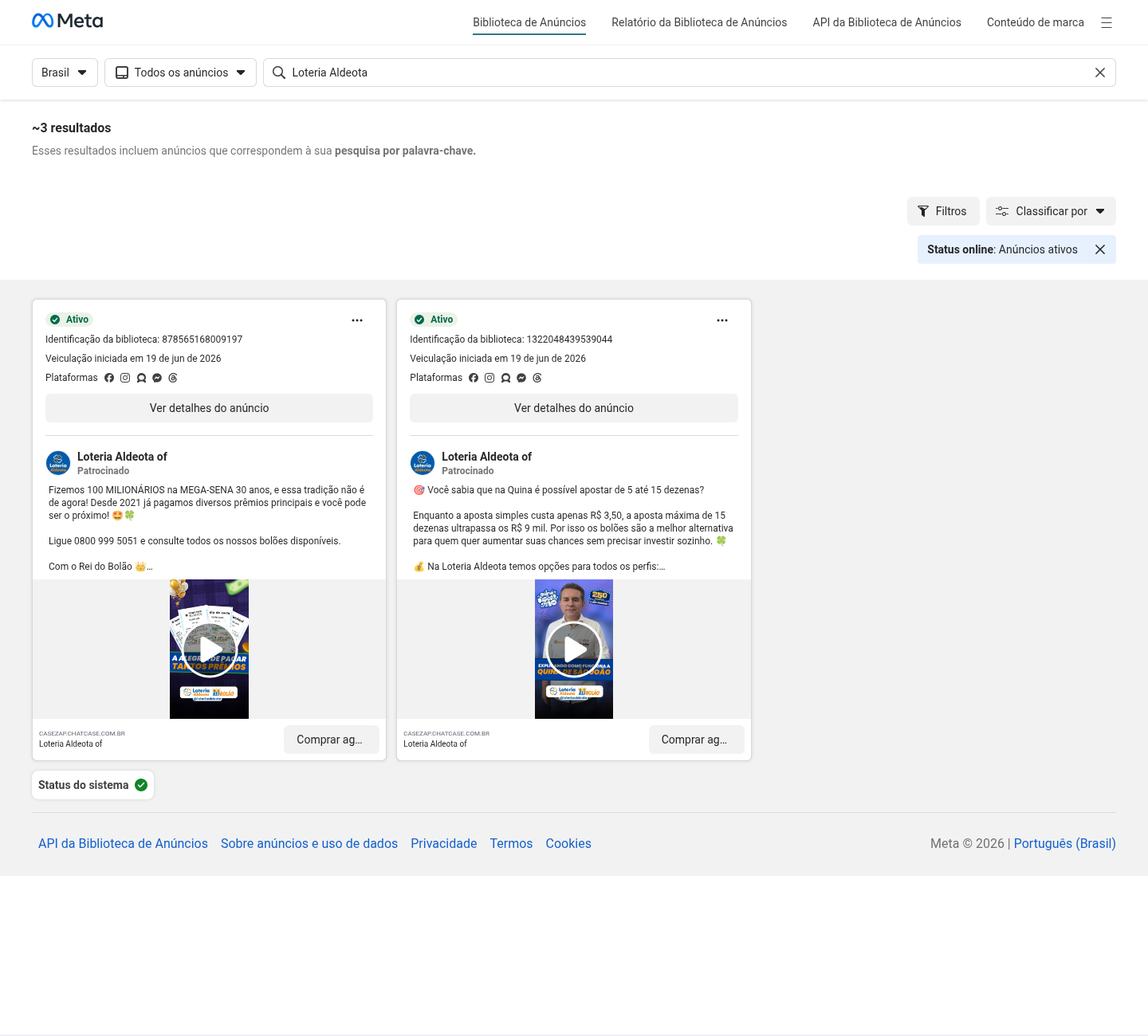Click the '~3 resultados' heading
Viewport: 1148px width, 1036px height.
coord(72,128)
